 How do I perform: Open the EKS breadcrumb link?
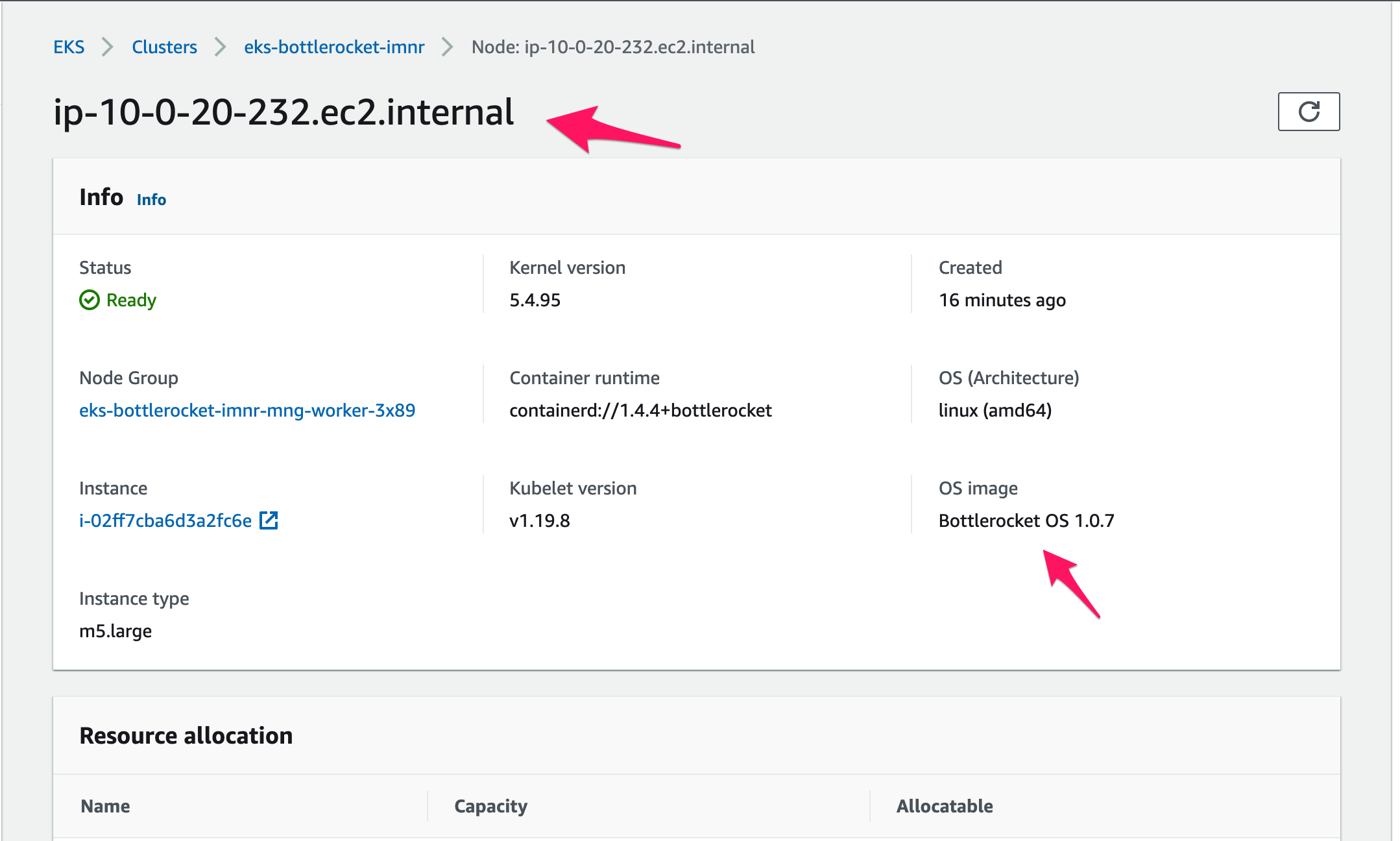coord(69,47)
